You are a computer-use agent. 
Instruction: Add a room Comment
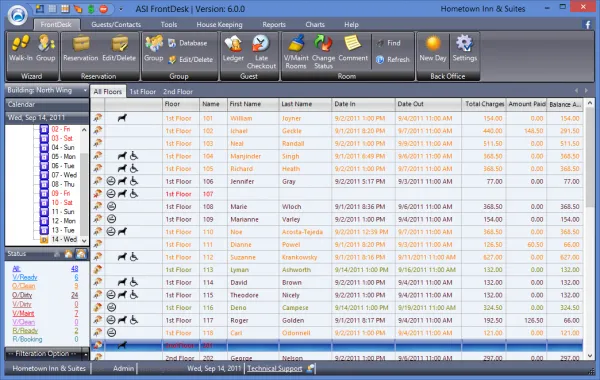353,48
